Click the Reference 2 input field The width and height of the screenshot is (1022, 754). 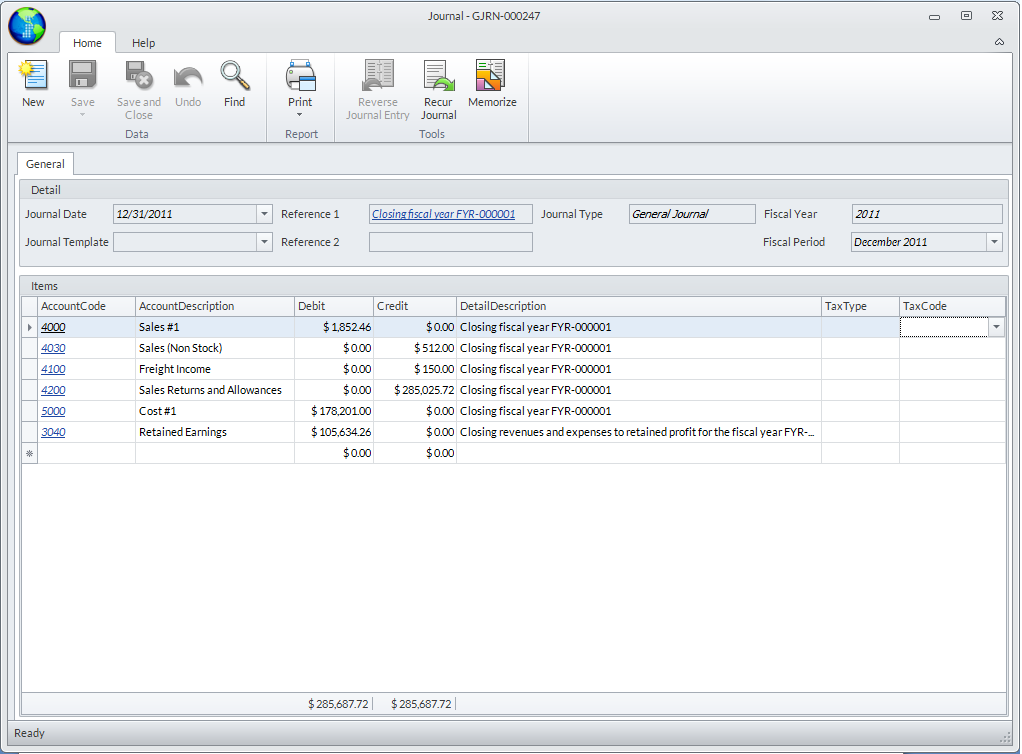pyautogui.click(x=450, y=242)
